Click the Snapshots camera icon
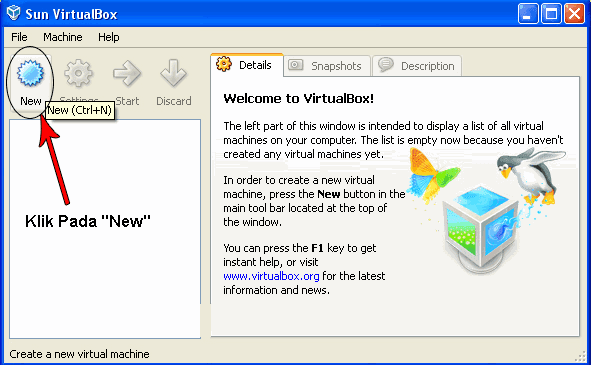The height and width of the screenshot is (365, 591). click(x=296, y=65)
